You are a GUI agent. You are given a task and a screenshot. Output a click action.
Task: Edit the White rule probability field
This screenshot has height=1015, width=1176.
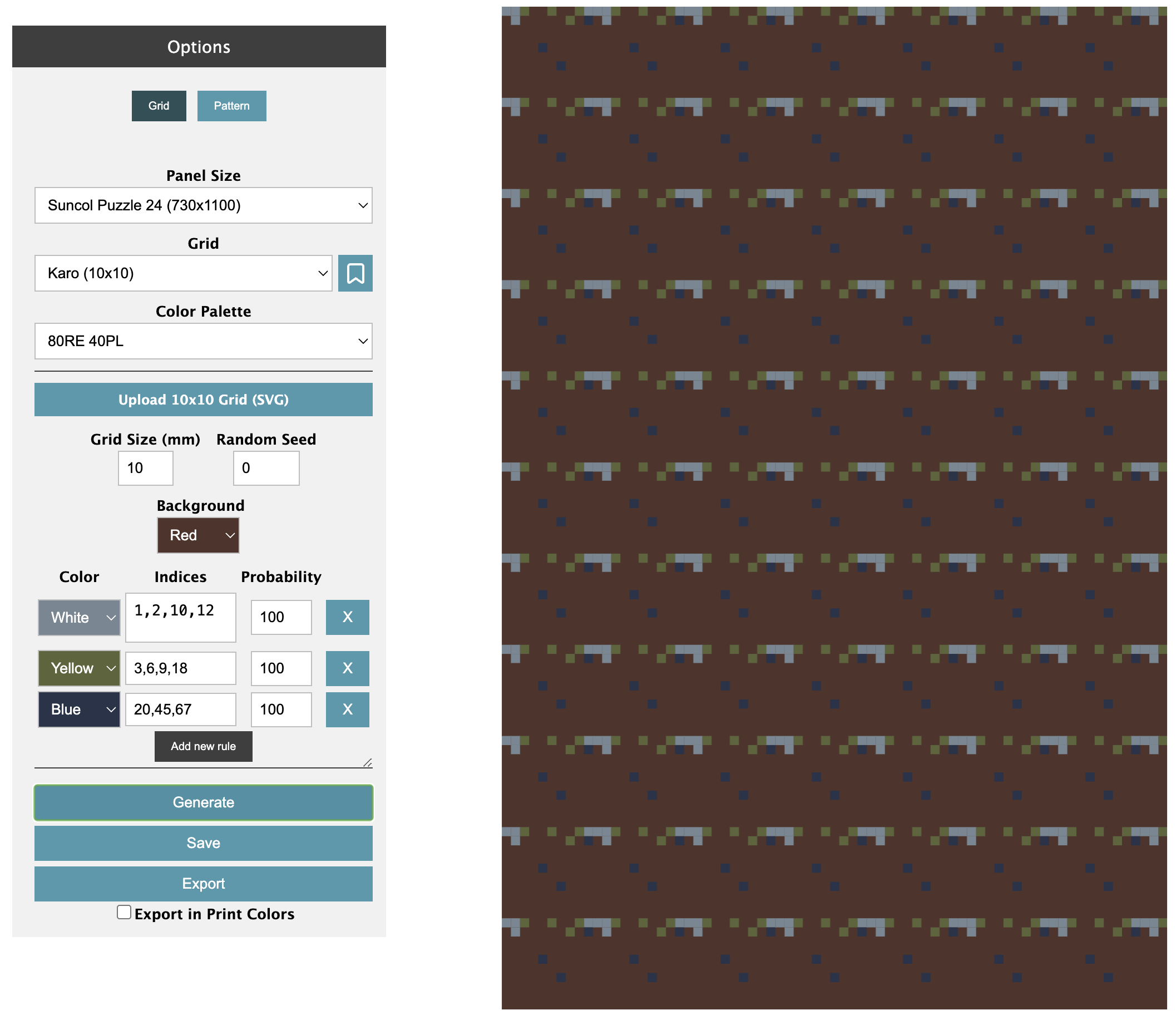click(281, 617)
